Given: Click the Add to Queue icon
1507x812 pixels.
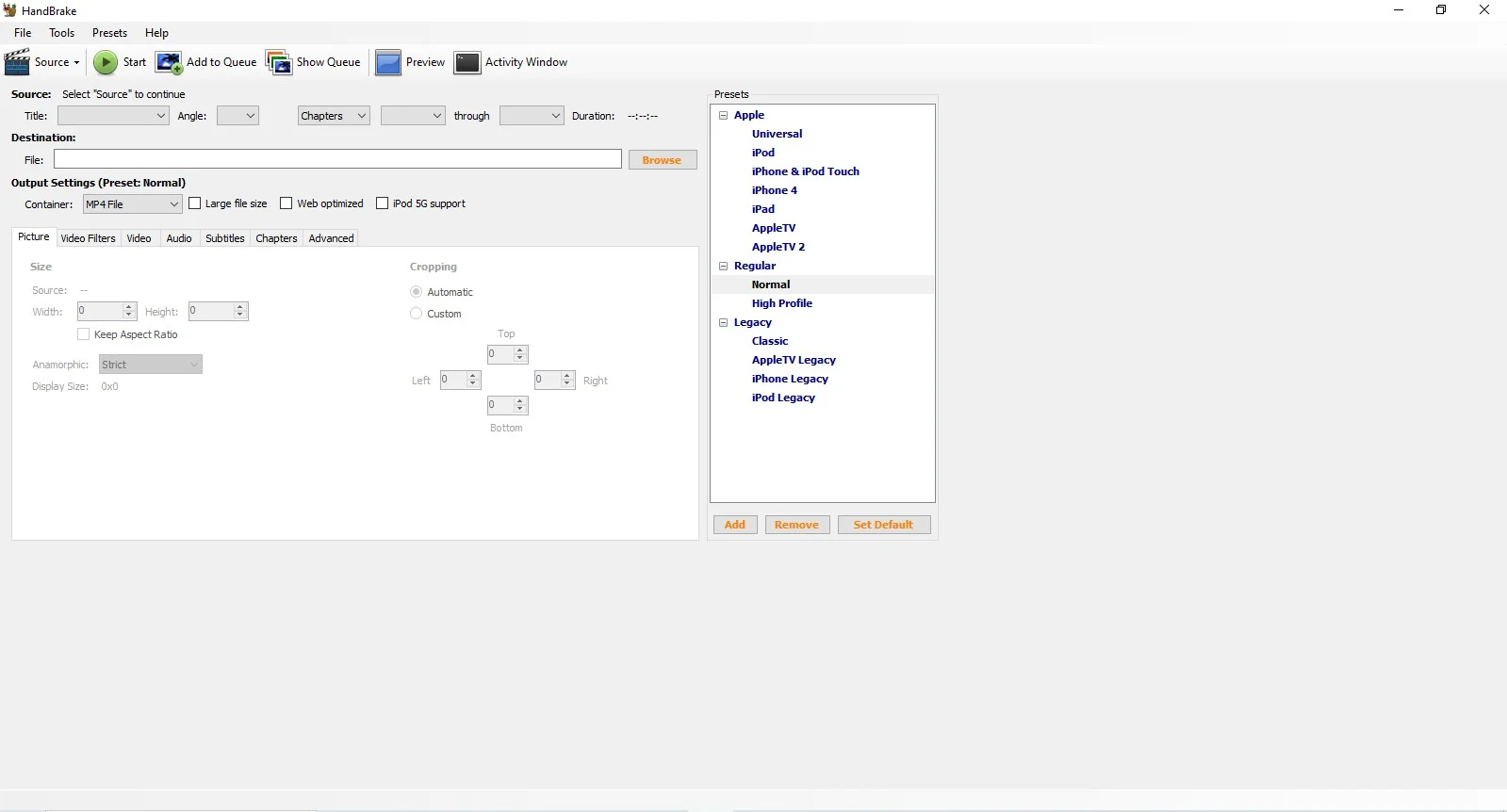Looking at the screenshot, I should (x=169, y=62).
